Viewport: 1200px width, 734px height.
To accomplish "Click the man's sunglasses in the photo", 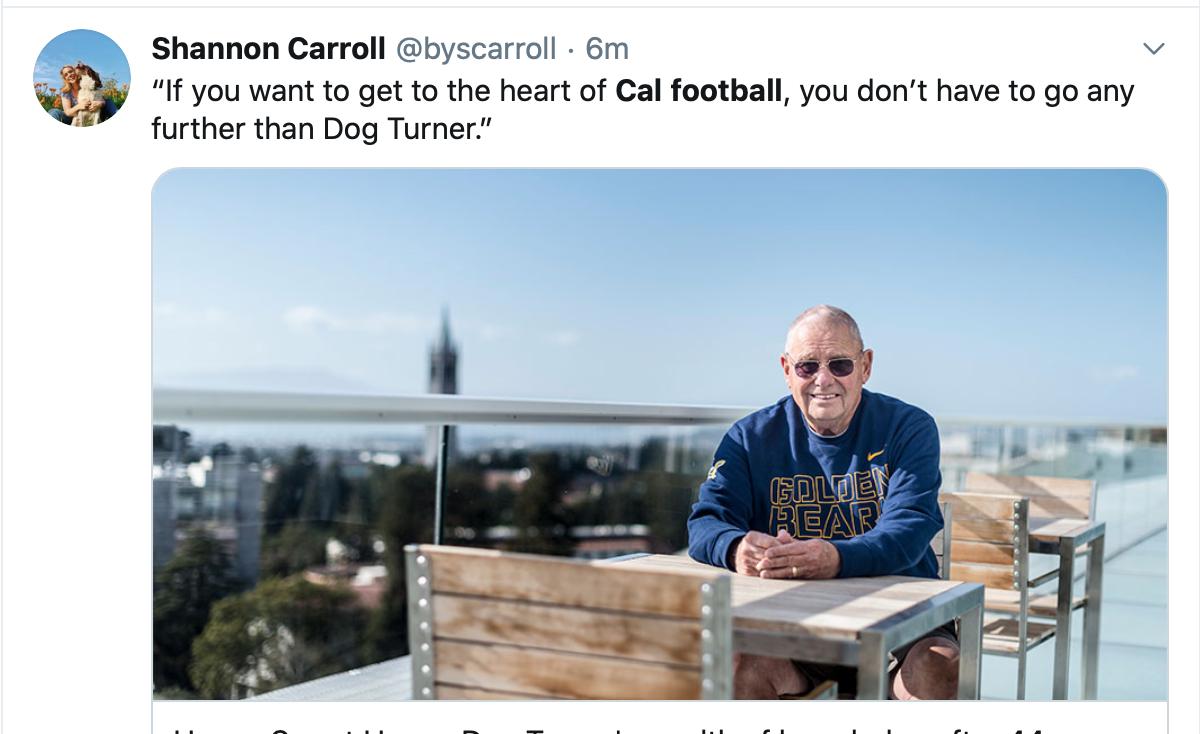I will (x=824, y=366).
